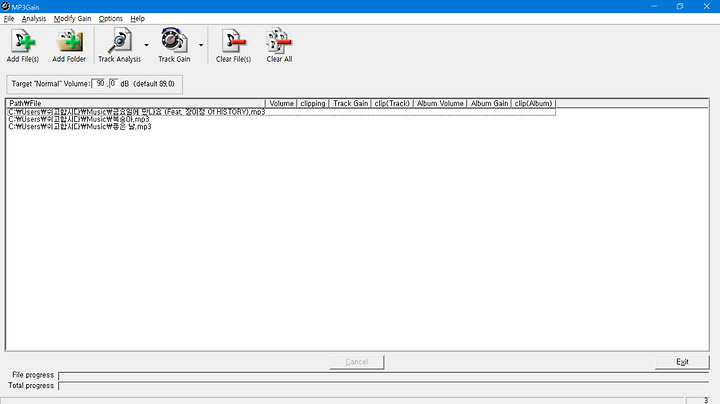Expand the Track Gain dropdown arrow
720x404 pixels.
(x=201, y=45)
